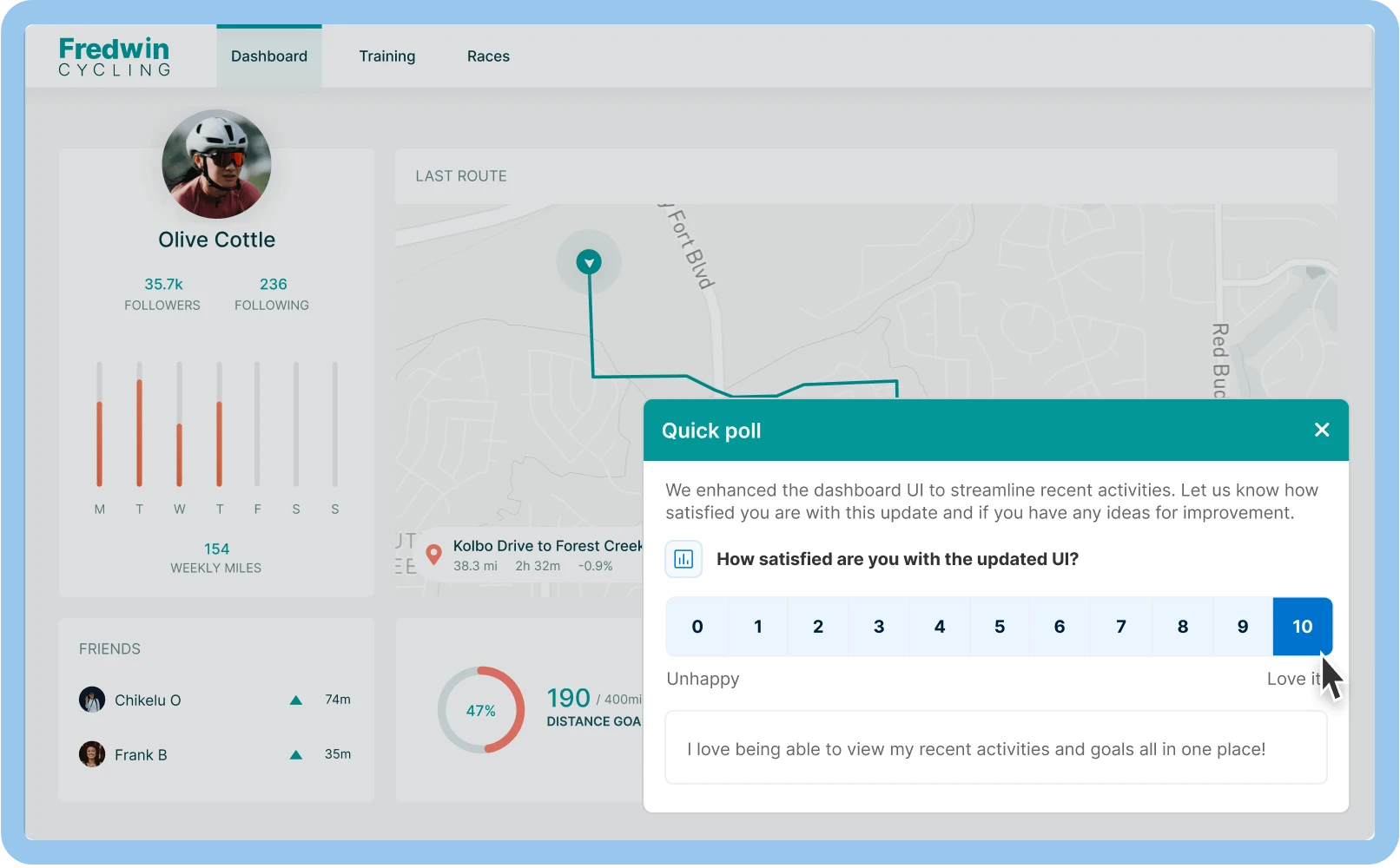Expand the dropdown on the map route marker
1400x868 pixels.
click(590, 261)
